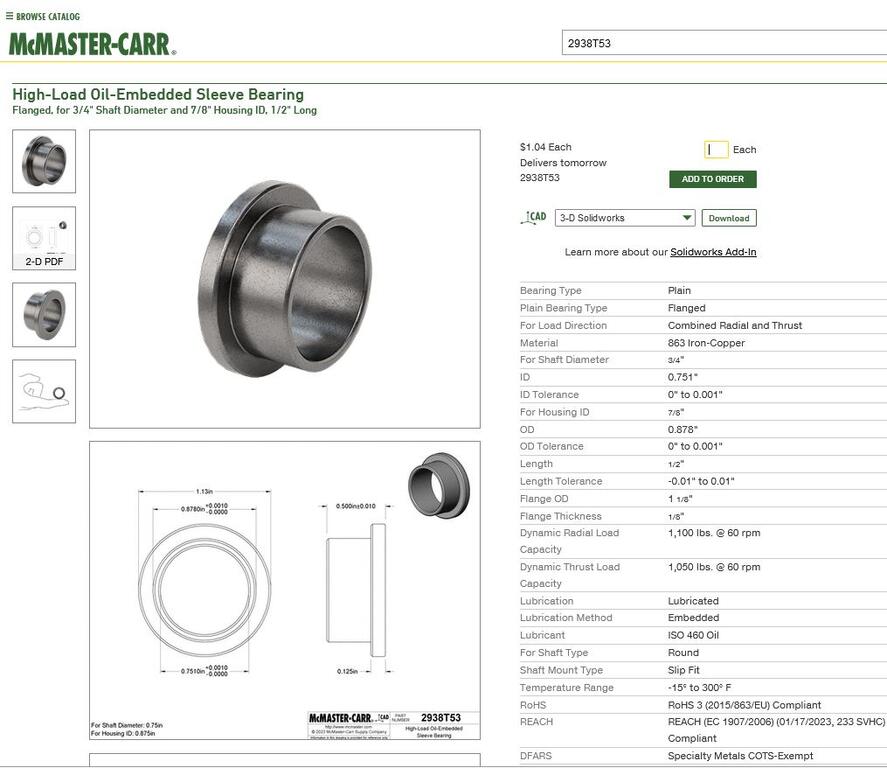
Task: Click the Download CAD button
Action: click(729, 218)
